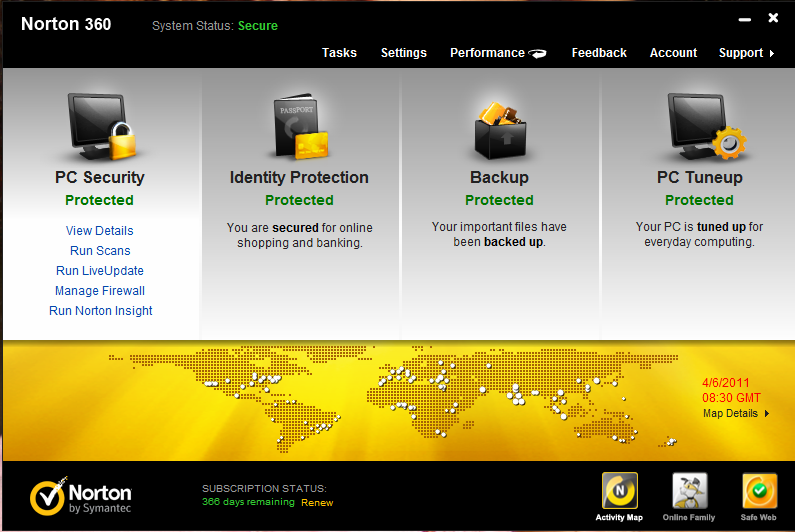795x532 pixels.
Task: Open the Account menu item
Action: [x=673, y=53]
